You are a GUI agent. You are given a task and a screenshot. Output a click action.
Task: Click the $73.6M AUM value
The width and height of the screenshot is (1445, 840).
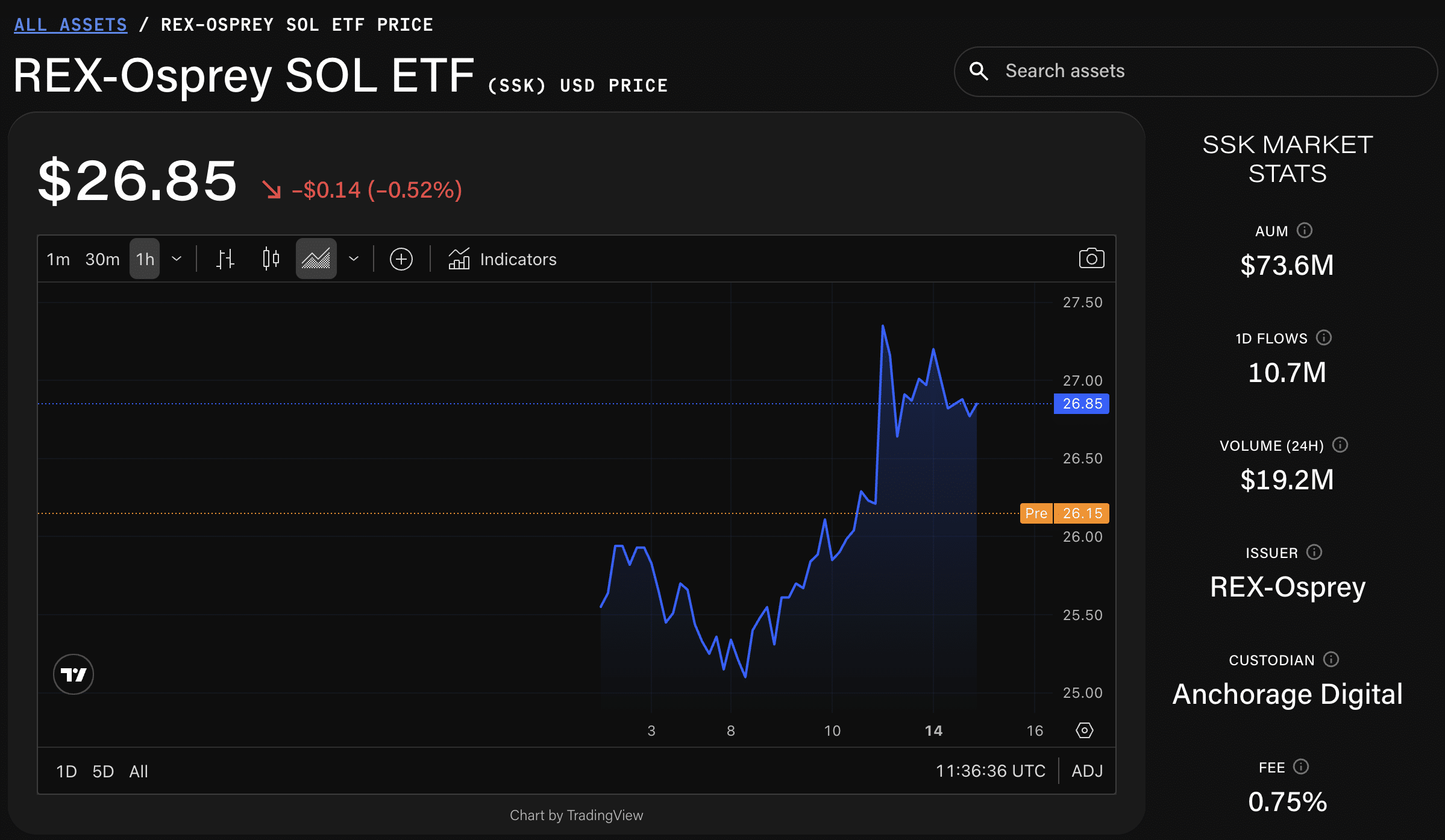pos(1287,266)
